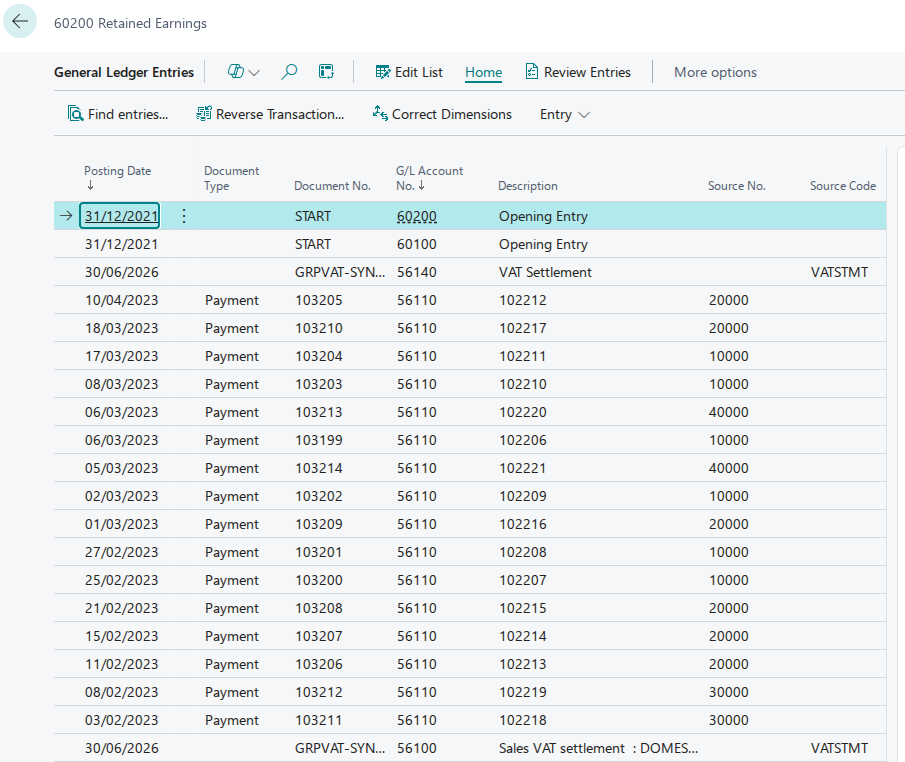Viewport: 905px width, 762px height.
Task: Click More options
Action: point(715,72)
